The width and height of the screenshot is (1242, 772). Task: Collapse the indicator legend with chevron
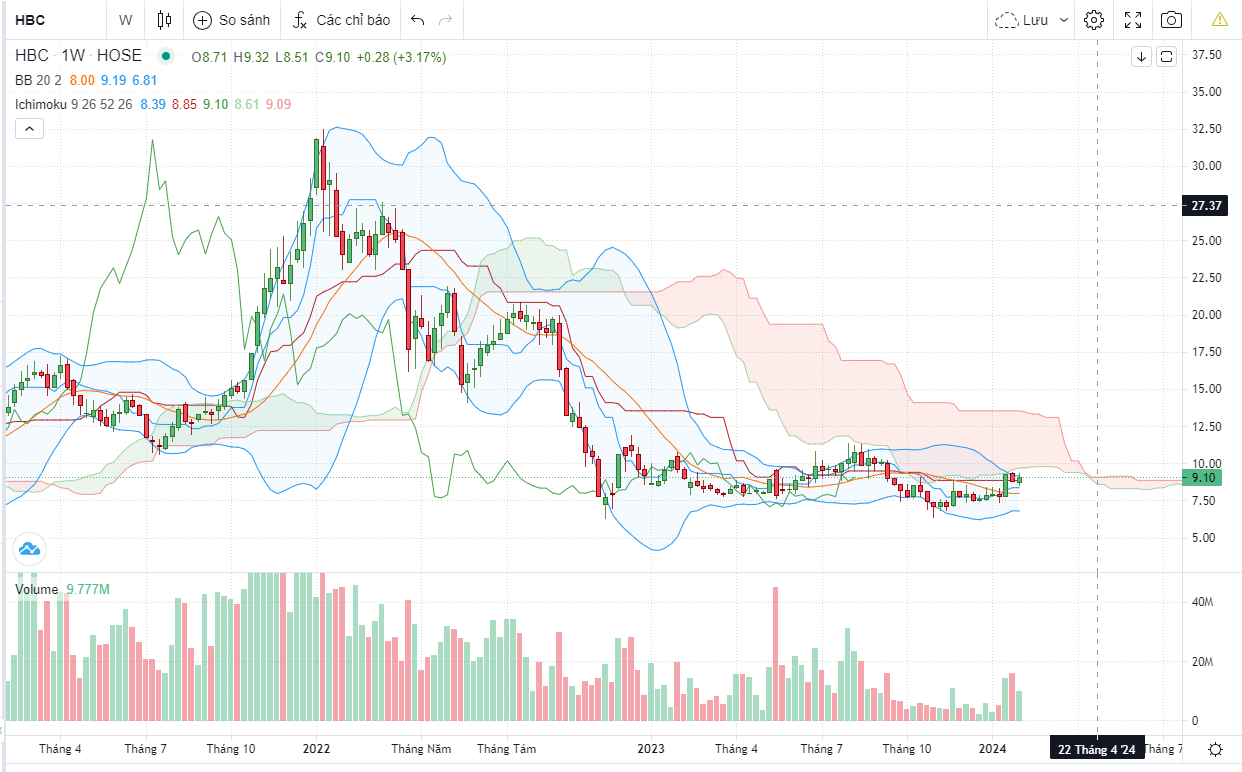[x=28, y=128]
